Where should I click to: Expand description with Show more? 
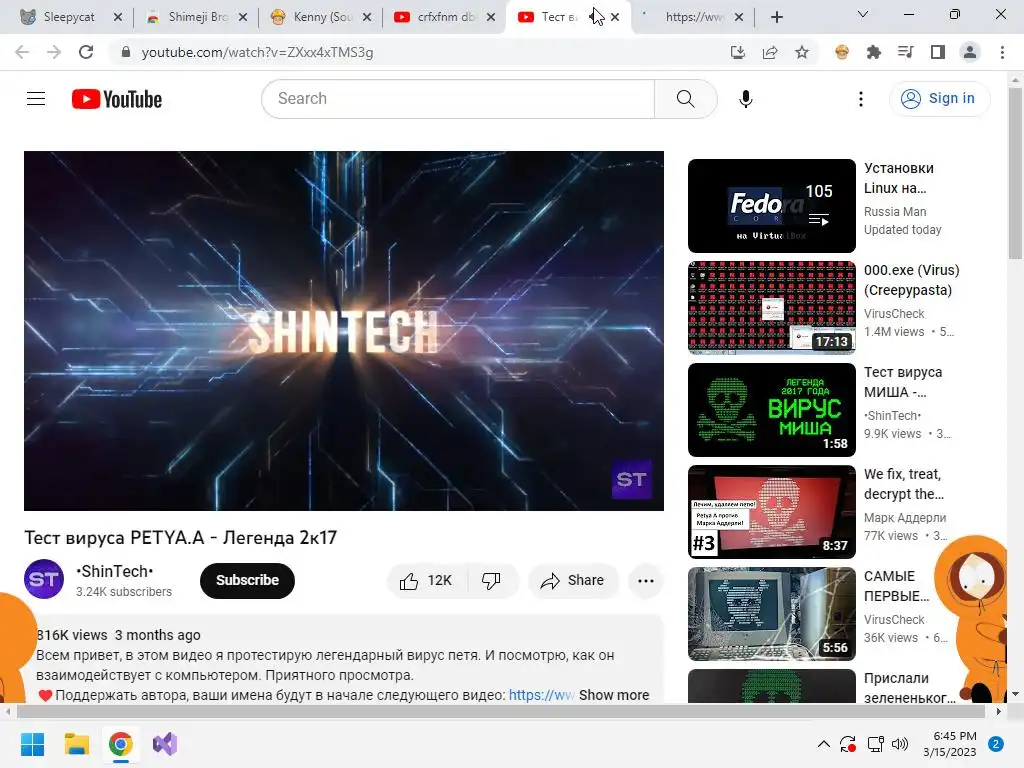coord(614,695)
